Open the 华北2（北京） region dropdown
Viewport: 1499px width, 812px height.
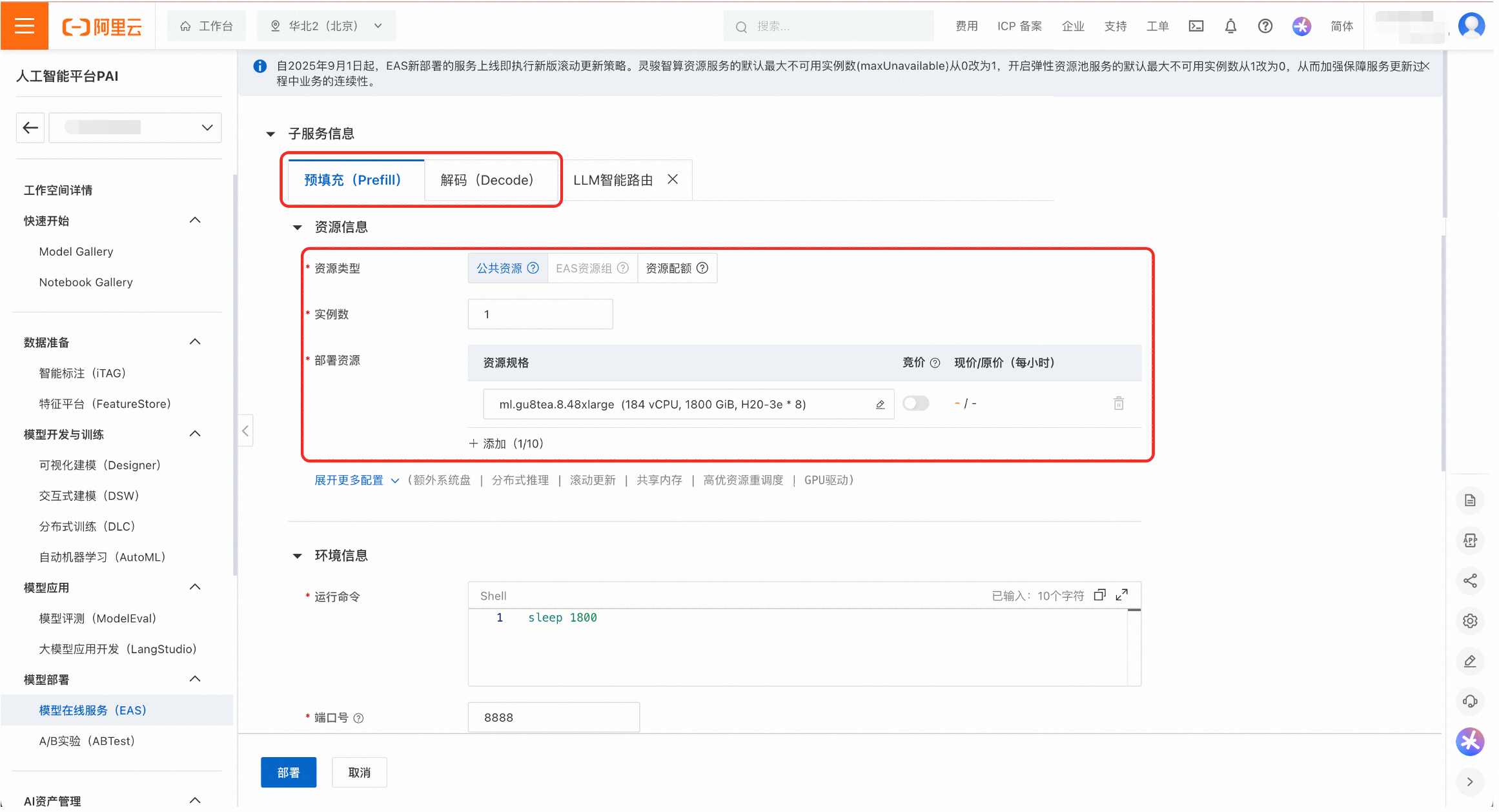327,26
